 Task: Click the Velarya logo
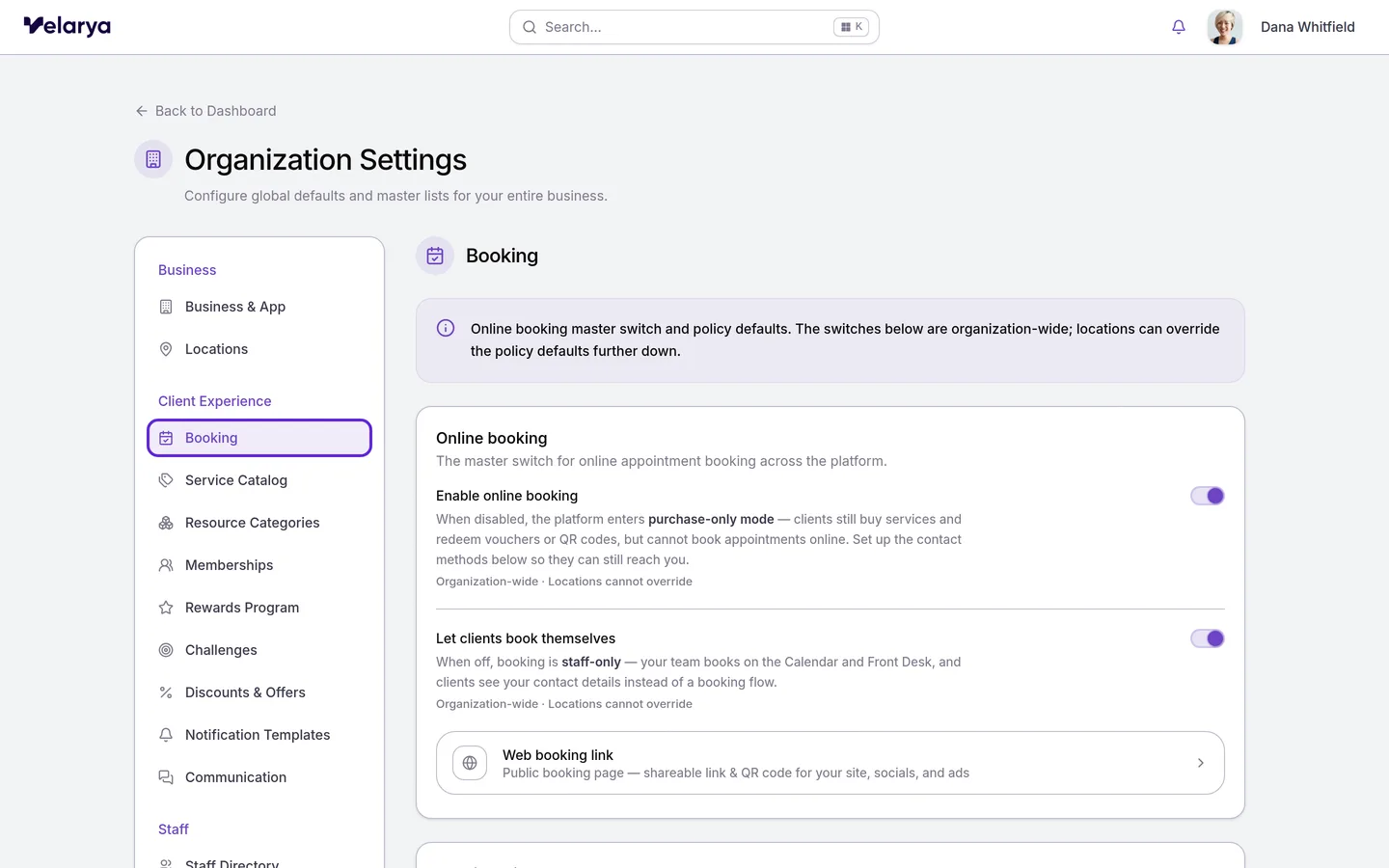coord(68,26)
